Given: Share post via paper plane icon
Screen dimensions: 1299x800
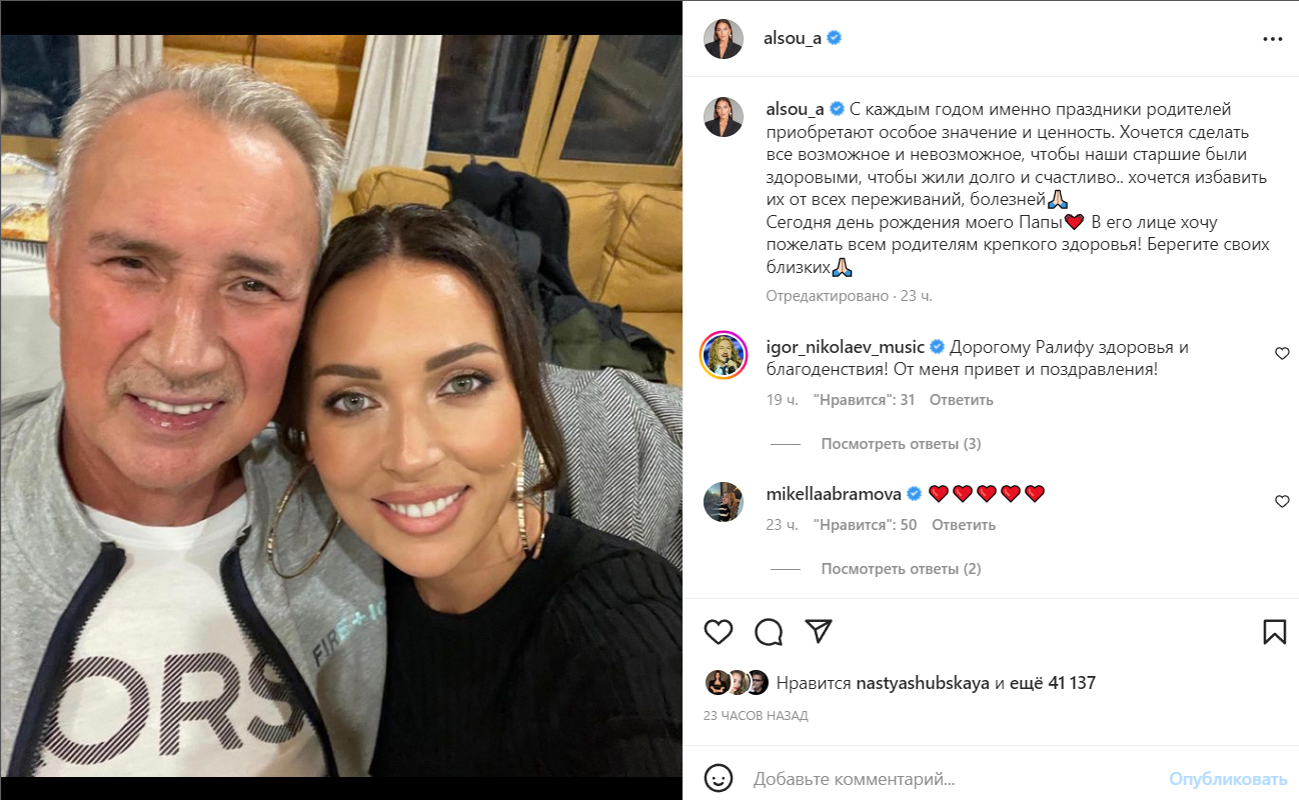Looking at the screenshot, I should click(819, 631).
